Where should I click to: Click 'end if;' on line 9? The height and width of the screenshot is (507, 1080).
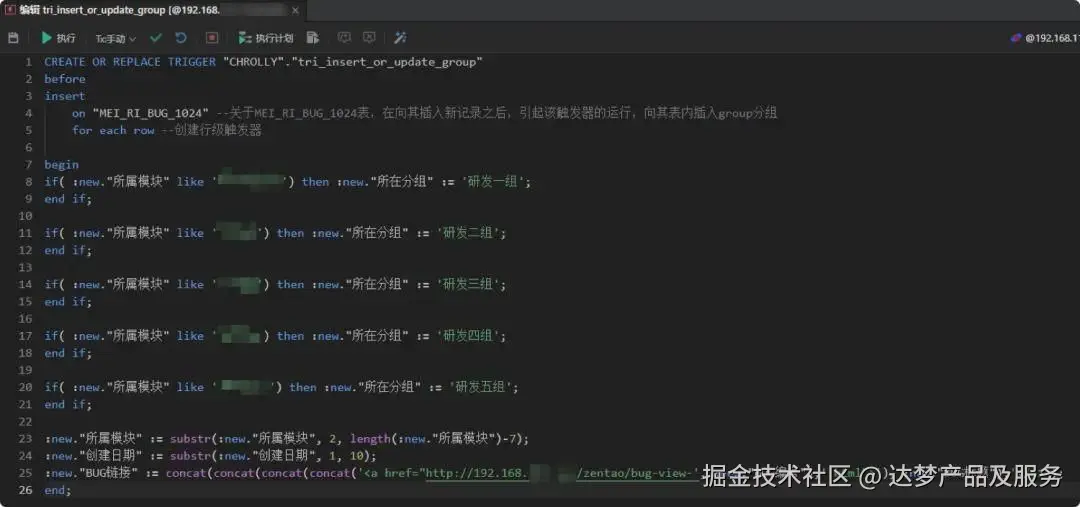(x=68, y=199)
